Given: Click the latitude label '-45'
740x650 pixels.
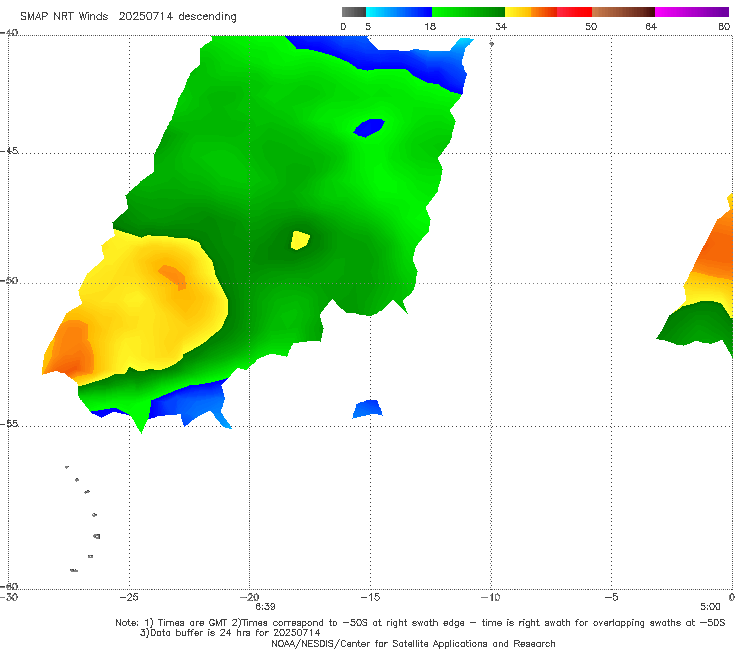Looking at the screenshot, I should pyautogui.click(x=9, y=151).
